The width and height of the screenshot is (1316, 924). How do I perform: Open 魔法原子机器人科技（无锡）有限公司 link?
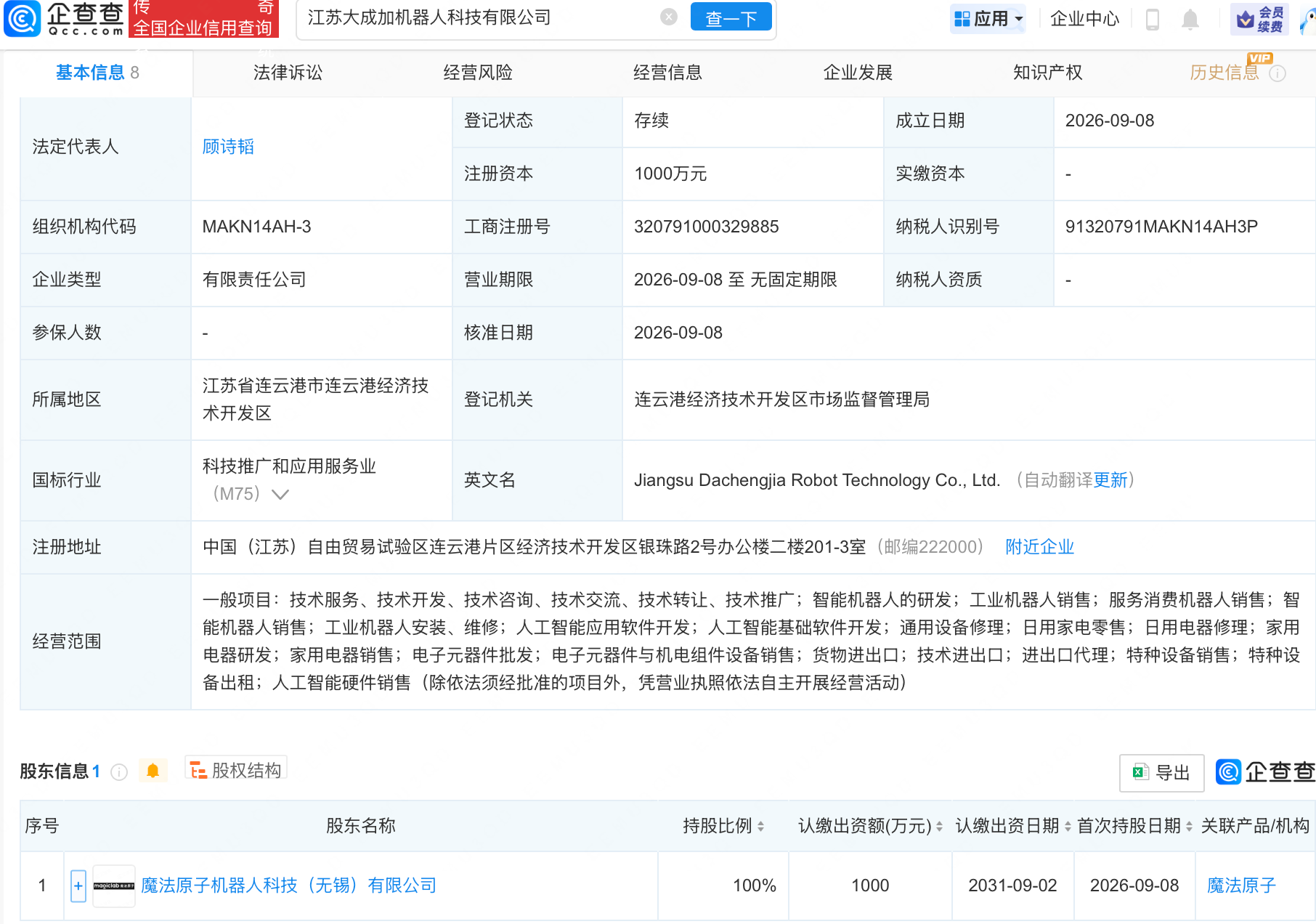[288, 885]
